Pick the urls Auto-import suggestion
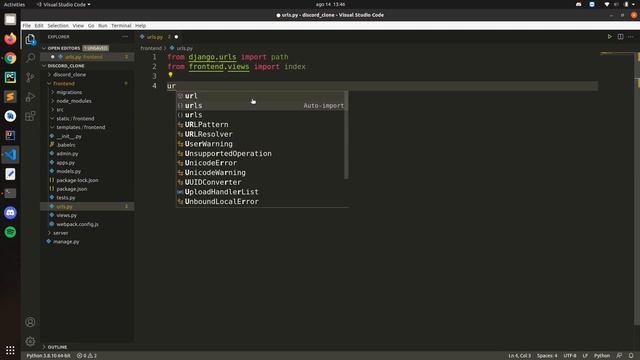Viewport: 640px width, 360px height. point(260,106)
